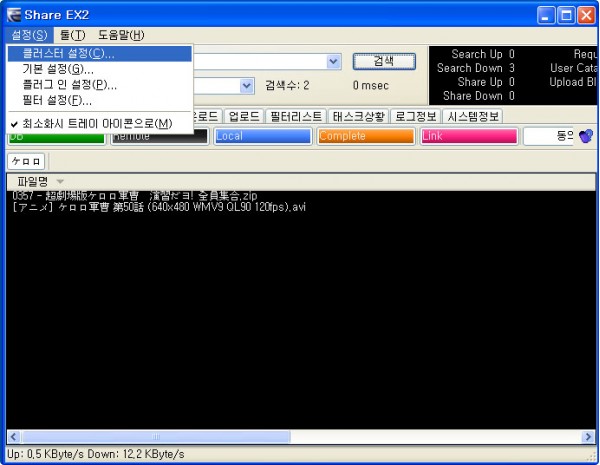The height and width of the screenshot is (465, 600).
Task: Select file row starting with 0357
Action: (135, 196)
